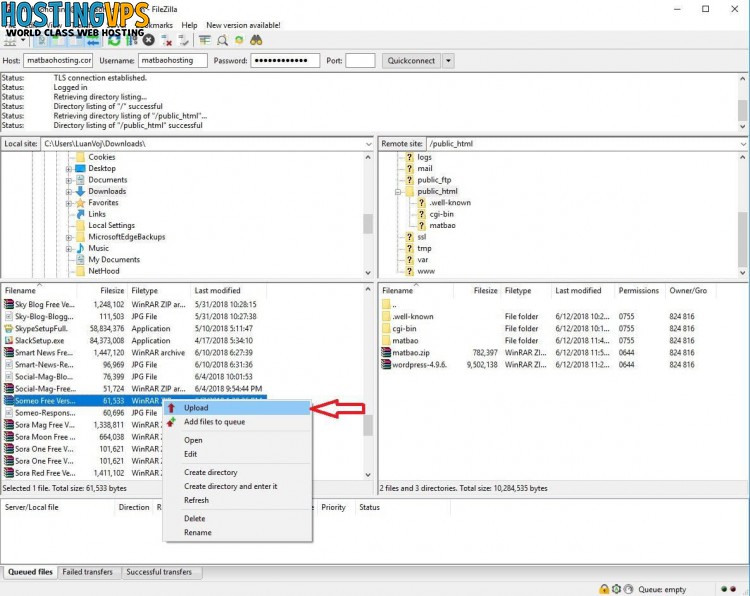
Task: Click the Favorites star folder icon
Action: pyautogui.click(x=80, y=203)
